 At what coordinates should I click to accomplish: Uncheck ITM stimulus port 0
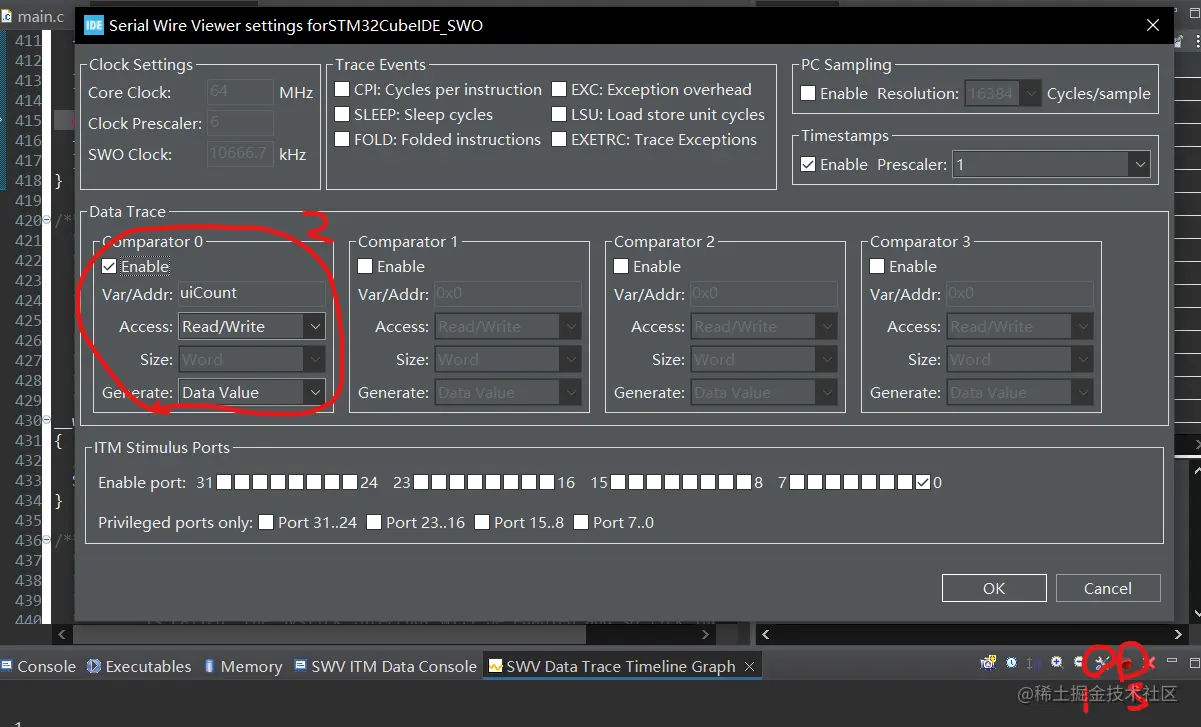tap(923, 483)
